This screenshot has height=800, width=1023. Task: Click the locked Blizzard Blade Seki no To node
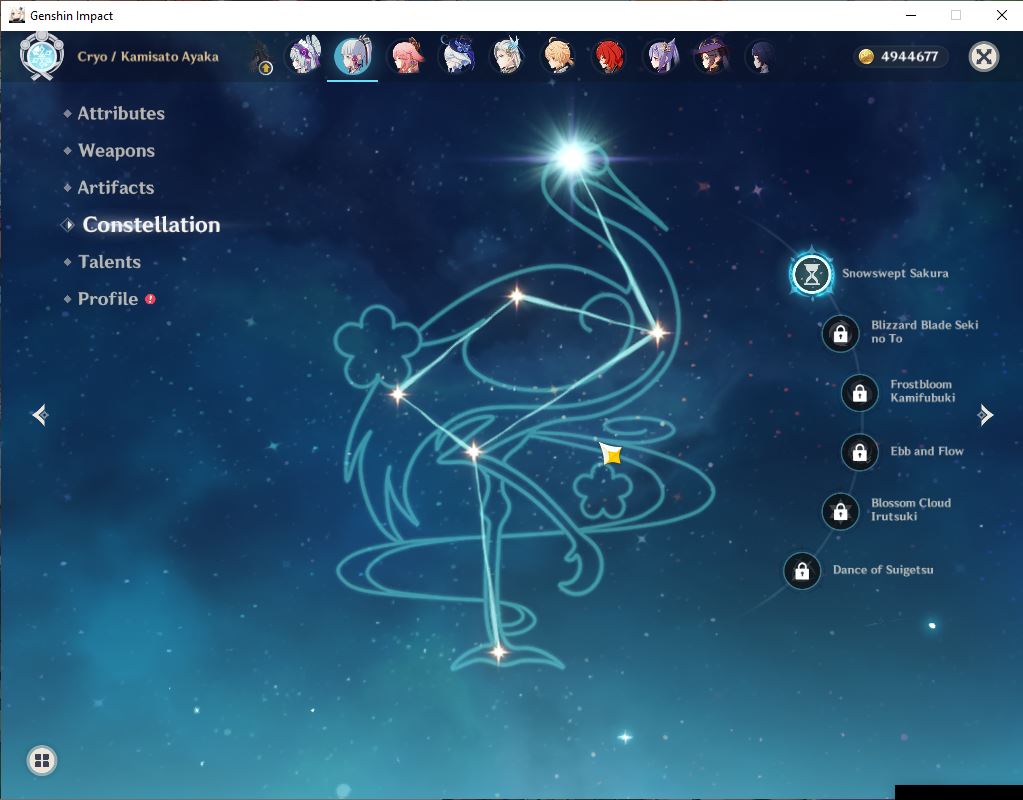[840, 334]
